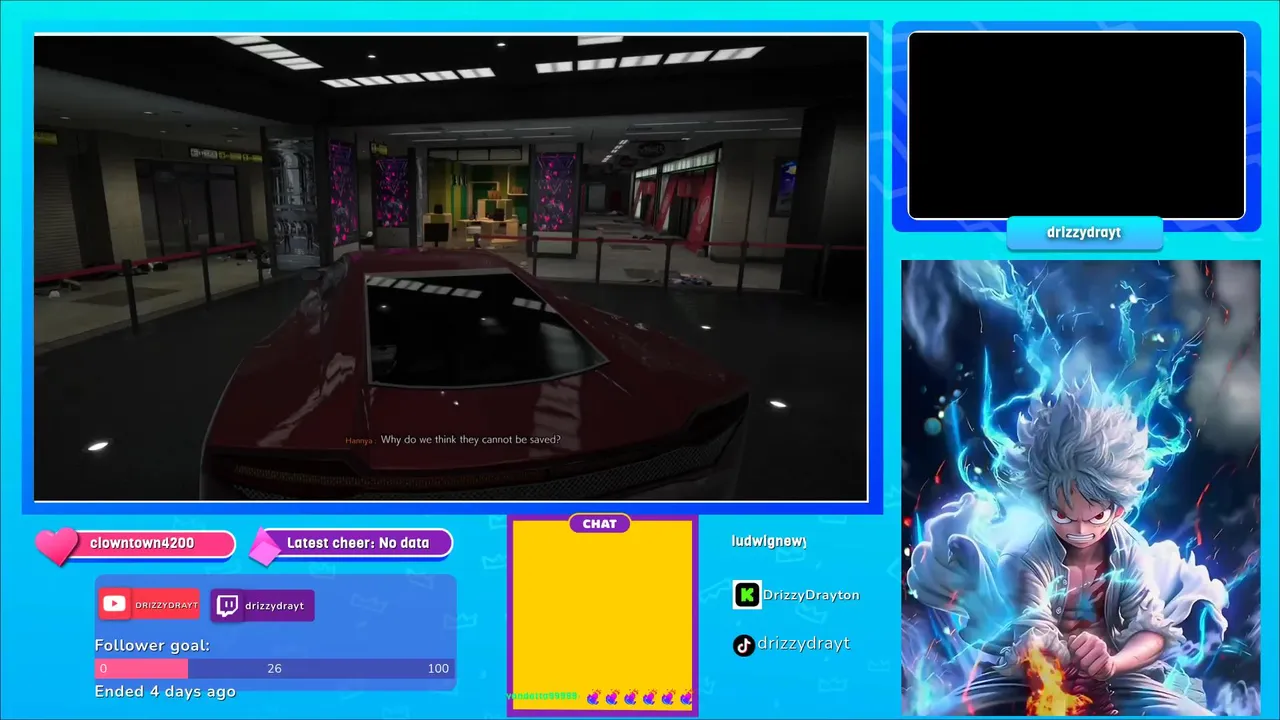Click the Latest cheer: No data badge
The image size is (1280, 720).
click(358, 543)
